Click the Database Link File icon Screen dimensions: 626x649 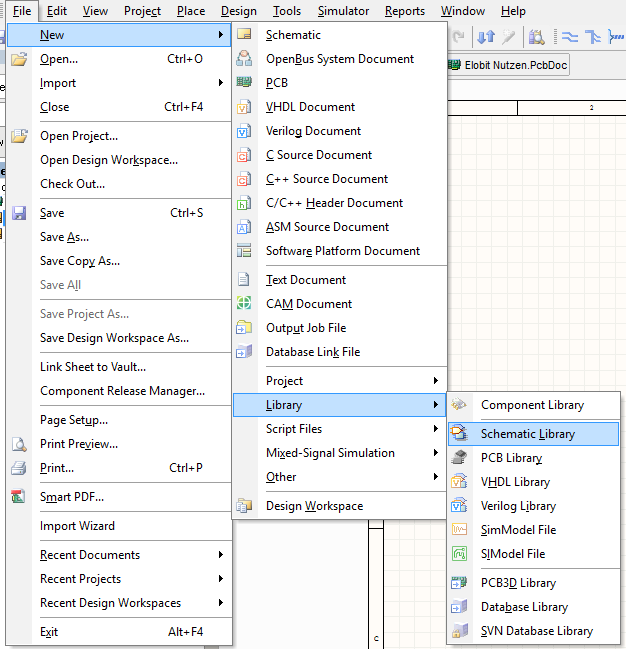(245, 352)
